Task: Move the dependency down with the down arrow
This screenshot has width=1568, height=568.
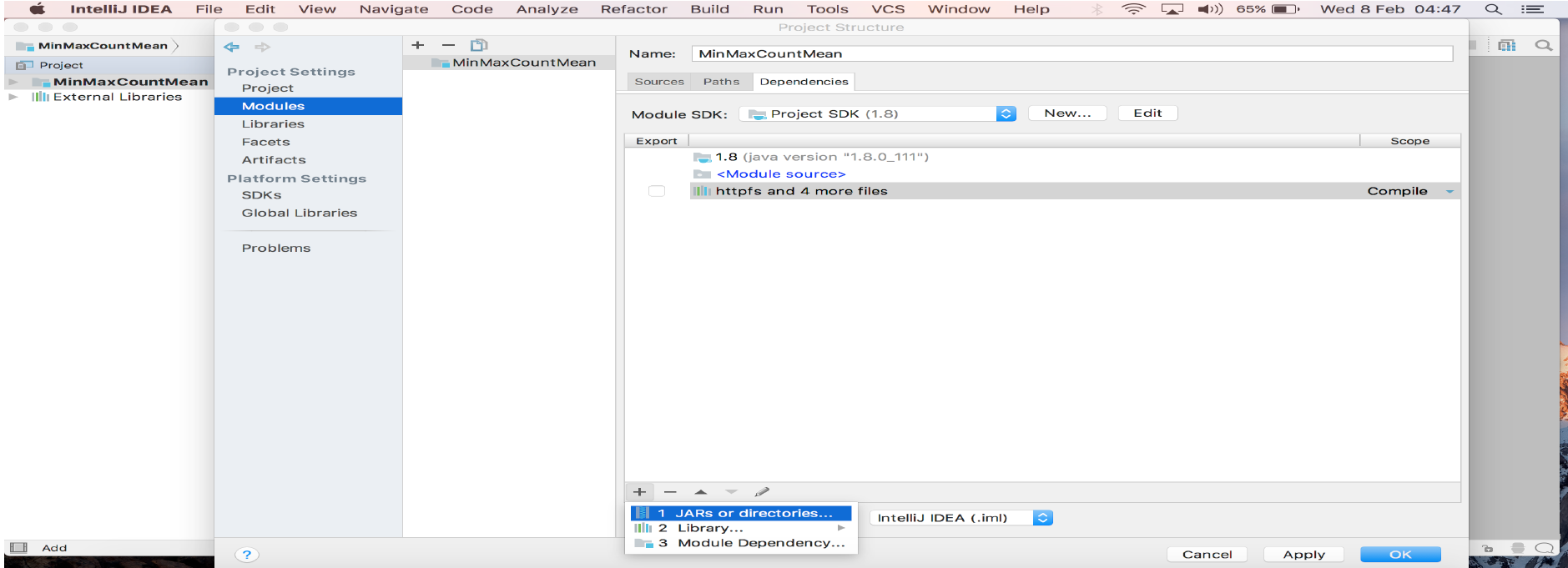Action: click(731, 492)
